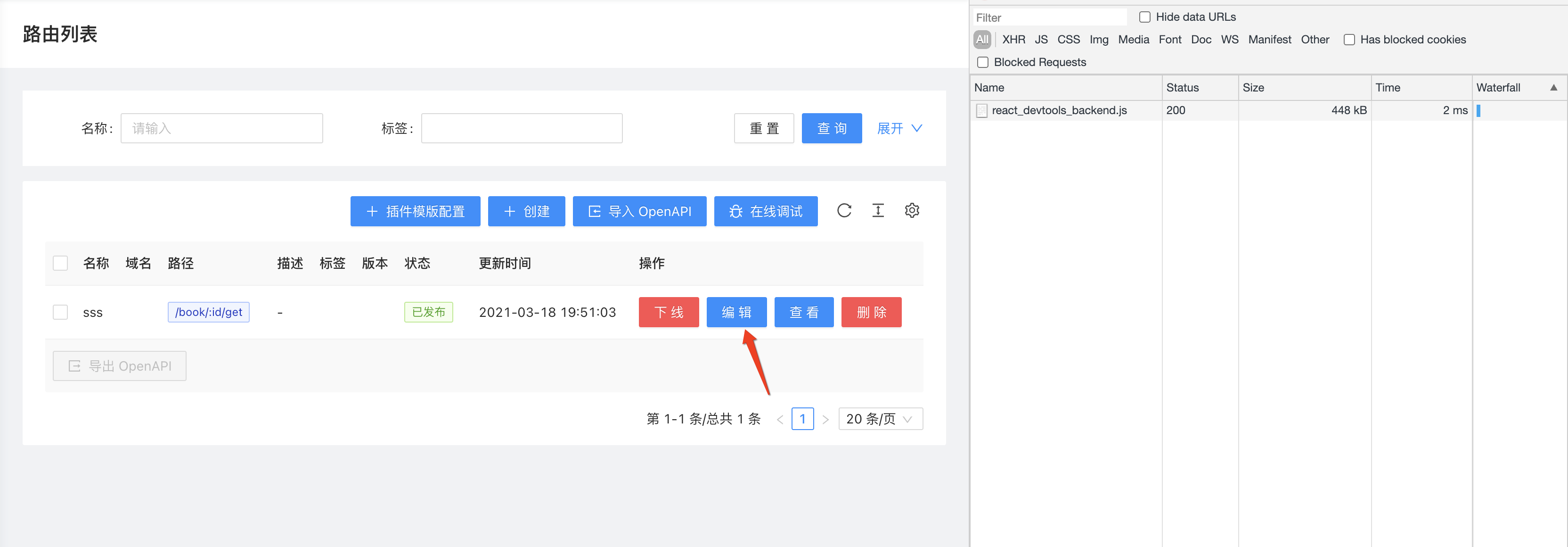Viewport: 1568px width, 547px height.
Task: Enable Hide data URLs checkbox
Action: tap(1145, 17)
